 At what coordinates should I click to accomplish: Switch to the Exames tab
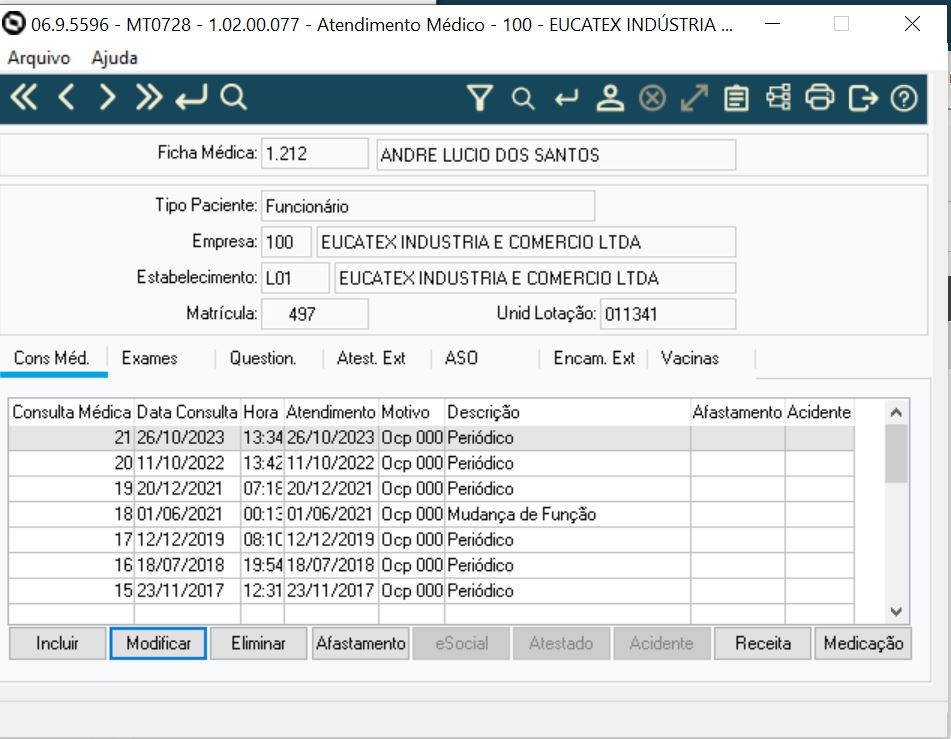149,358
